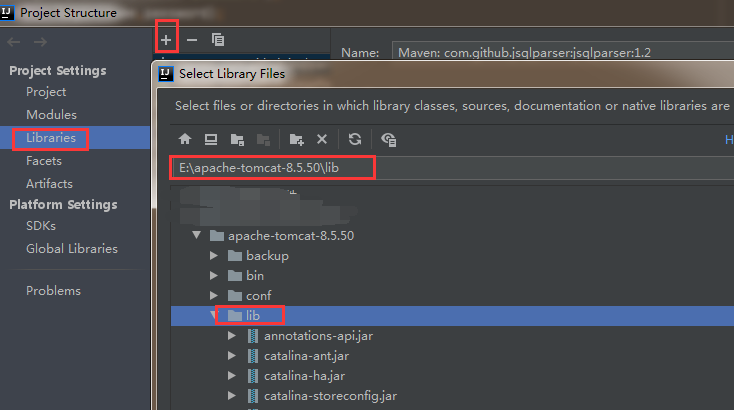Screen dimensions: 734x410
Task: Select the lib folder row
Action: coord(452,316)
